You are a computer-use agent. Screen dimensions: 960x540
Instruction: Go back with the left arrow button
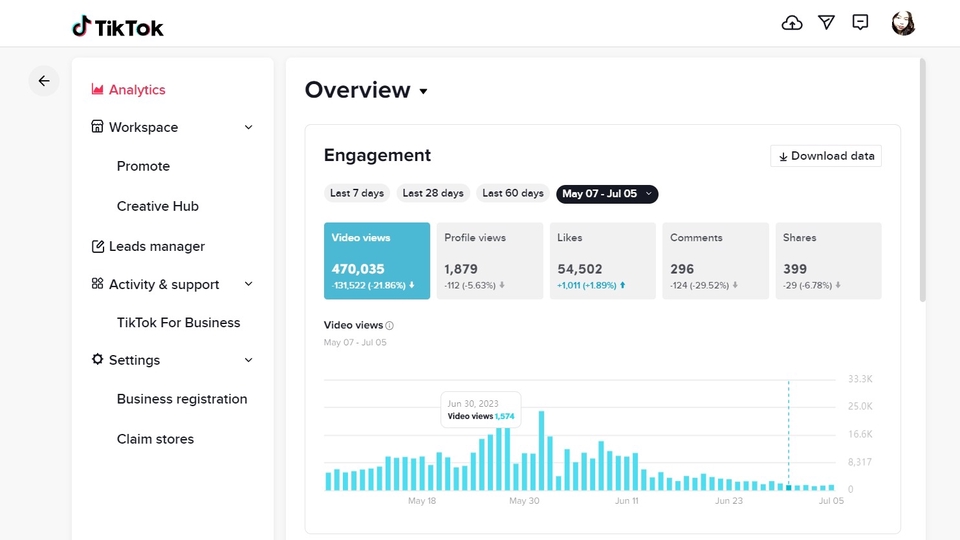[x=44, y=81]
